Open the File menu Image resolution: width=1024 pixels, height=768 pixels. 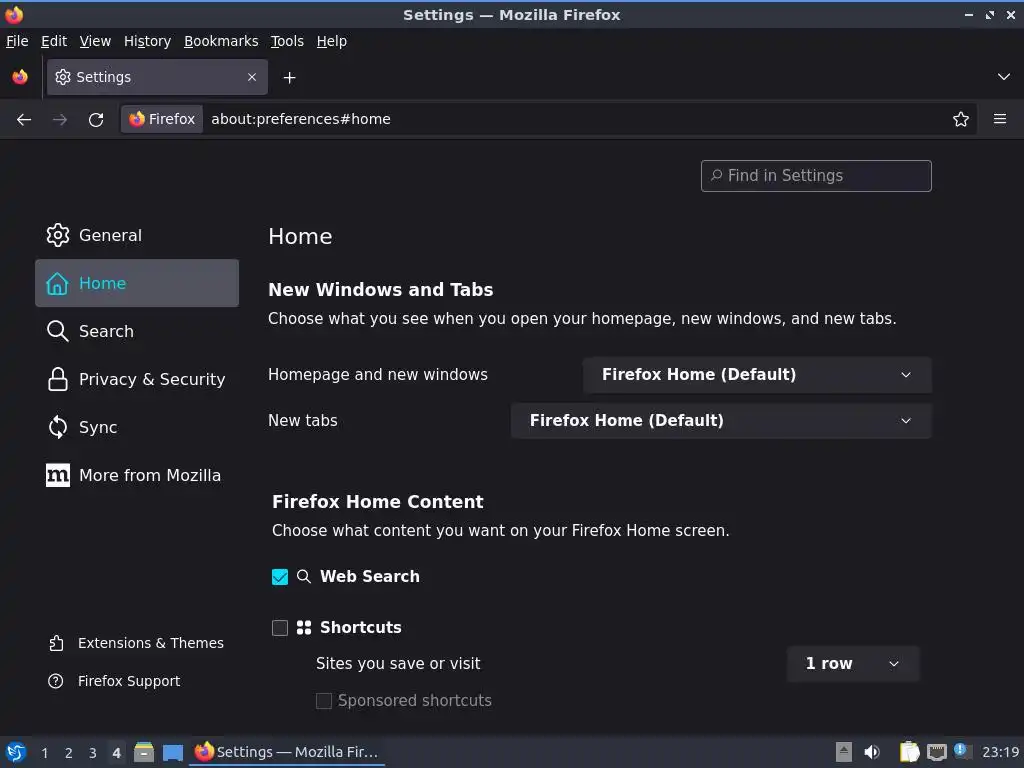[x=17, y=41]
